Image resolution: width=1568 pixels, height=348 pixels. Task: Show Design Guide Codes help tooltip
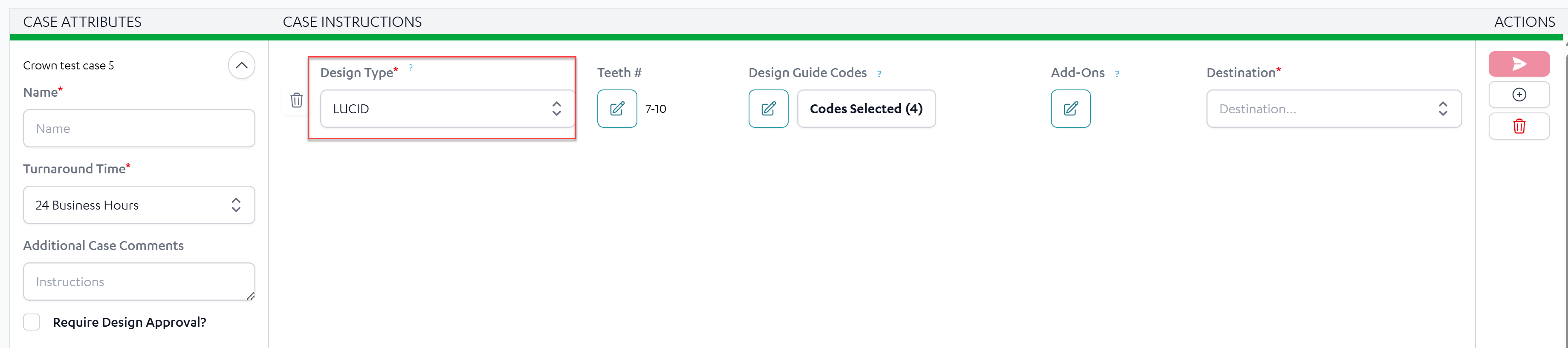(x=879, y=74)
